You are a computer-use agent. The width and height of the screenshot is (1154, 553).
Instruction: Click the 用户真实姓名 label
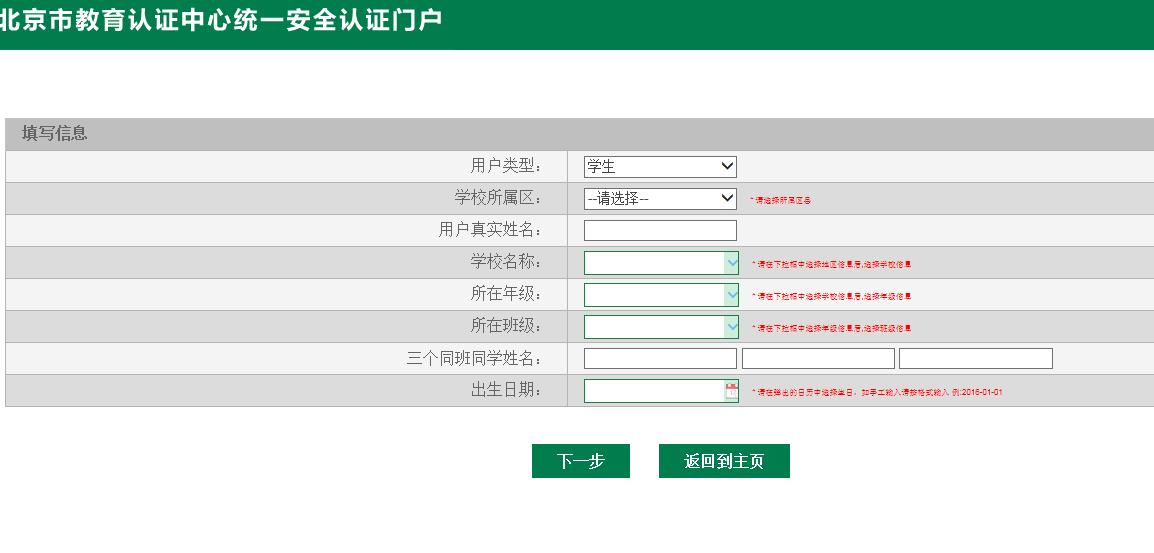490,230
